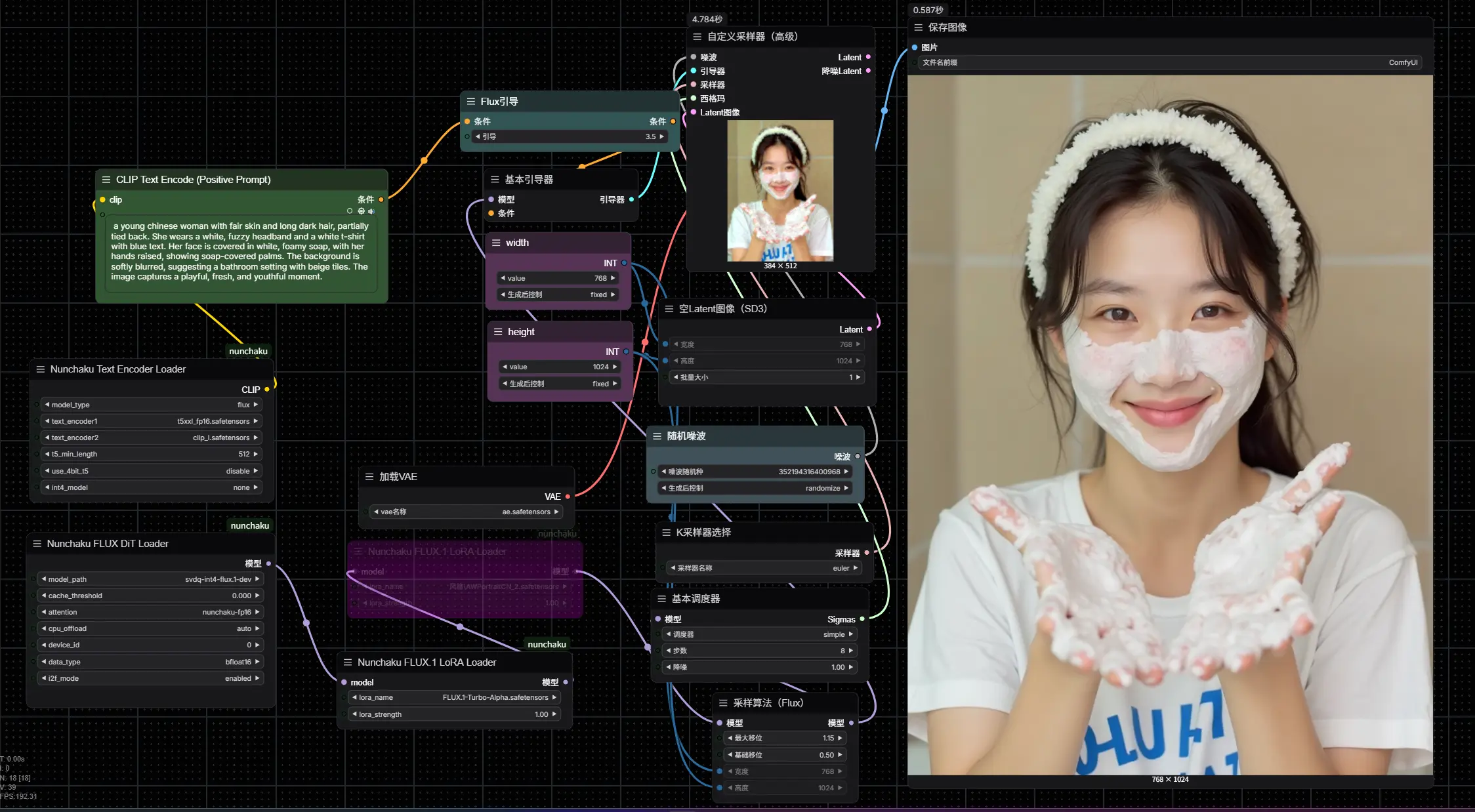Click the height node title icon

[498, 332]
